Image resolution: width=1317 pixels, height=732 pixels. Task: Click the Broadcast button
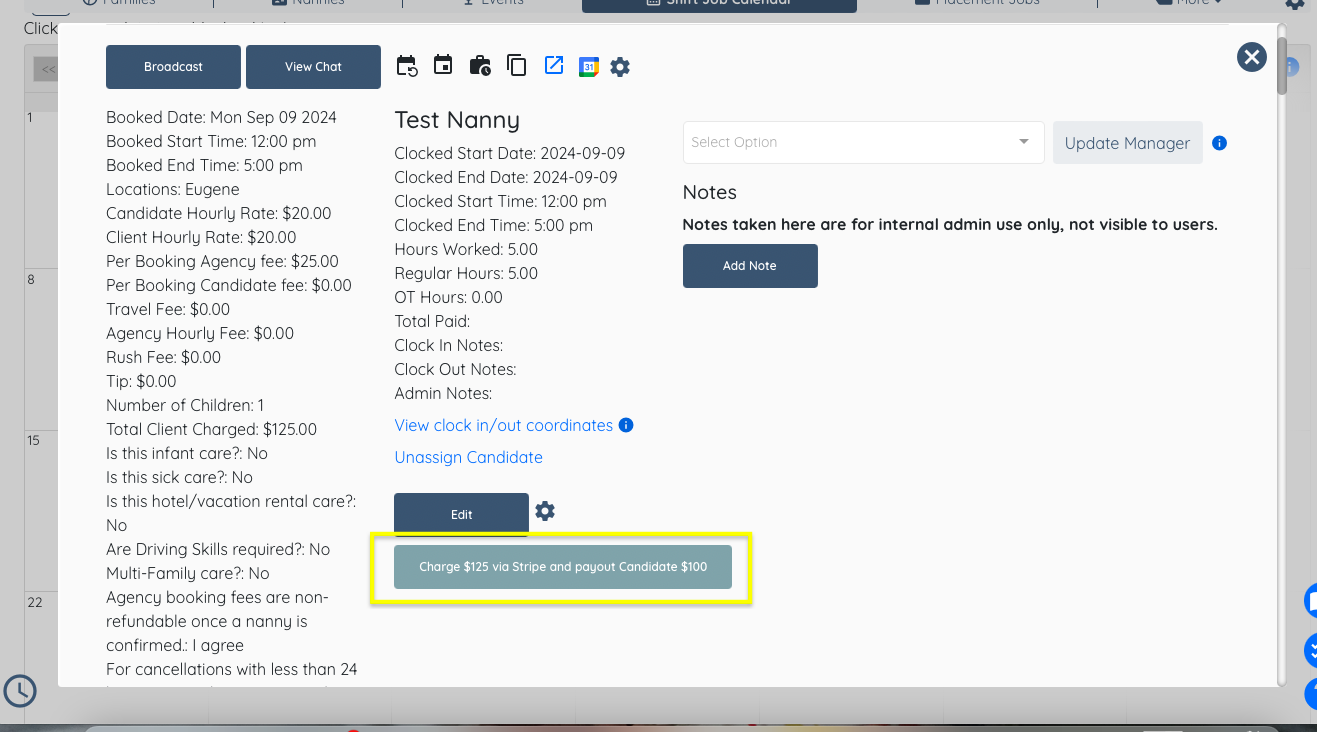(x=173, y=67)
